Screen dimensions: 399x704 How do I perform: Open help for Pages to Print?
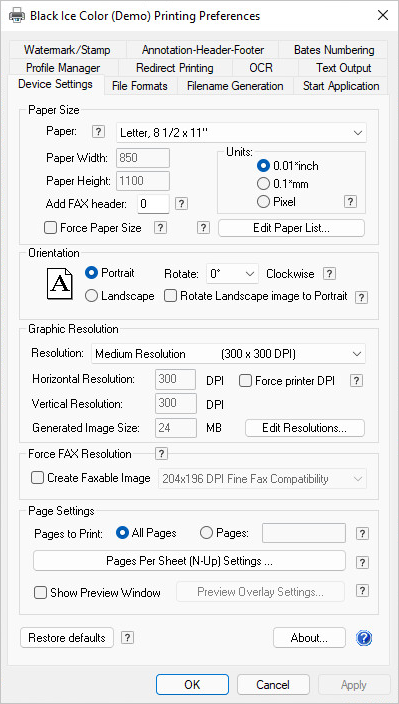tap(362, 533)
